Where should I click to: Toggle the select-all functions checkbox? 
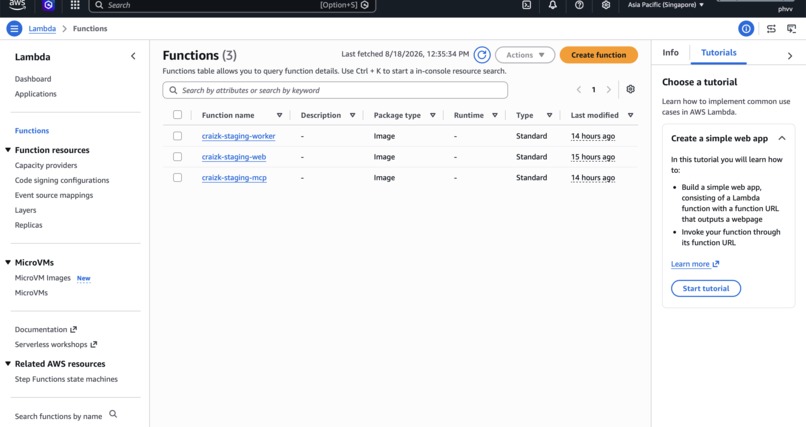177,115
